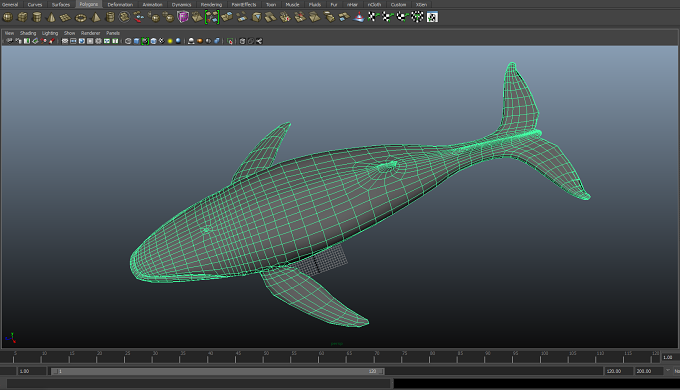Image resolution: width=680 pixels, height=390 pixels.
Task: Open the Renderer panel menu
Action: click(90, 33)
